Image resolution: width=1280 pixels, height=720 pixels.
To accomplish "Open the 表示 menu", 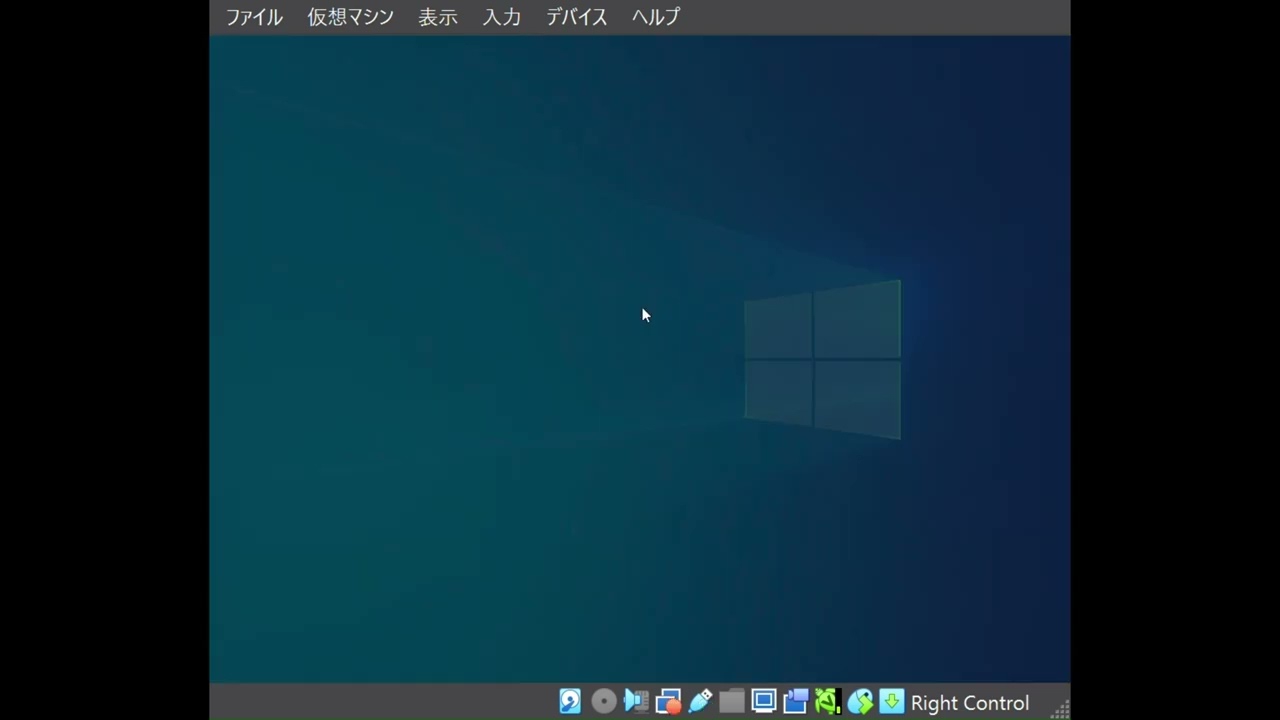I will 438,17.
